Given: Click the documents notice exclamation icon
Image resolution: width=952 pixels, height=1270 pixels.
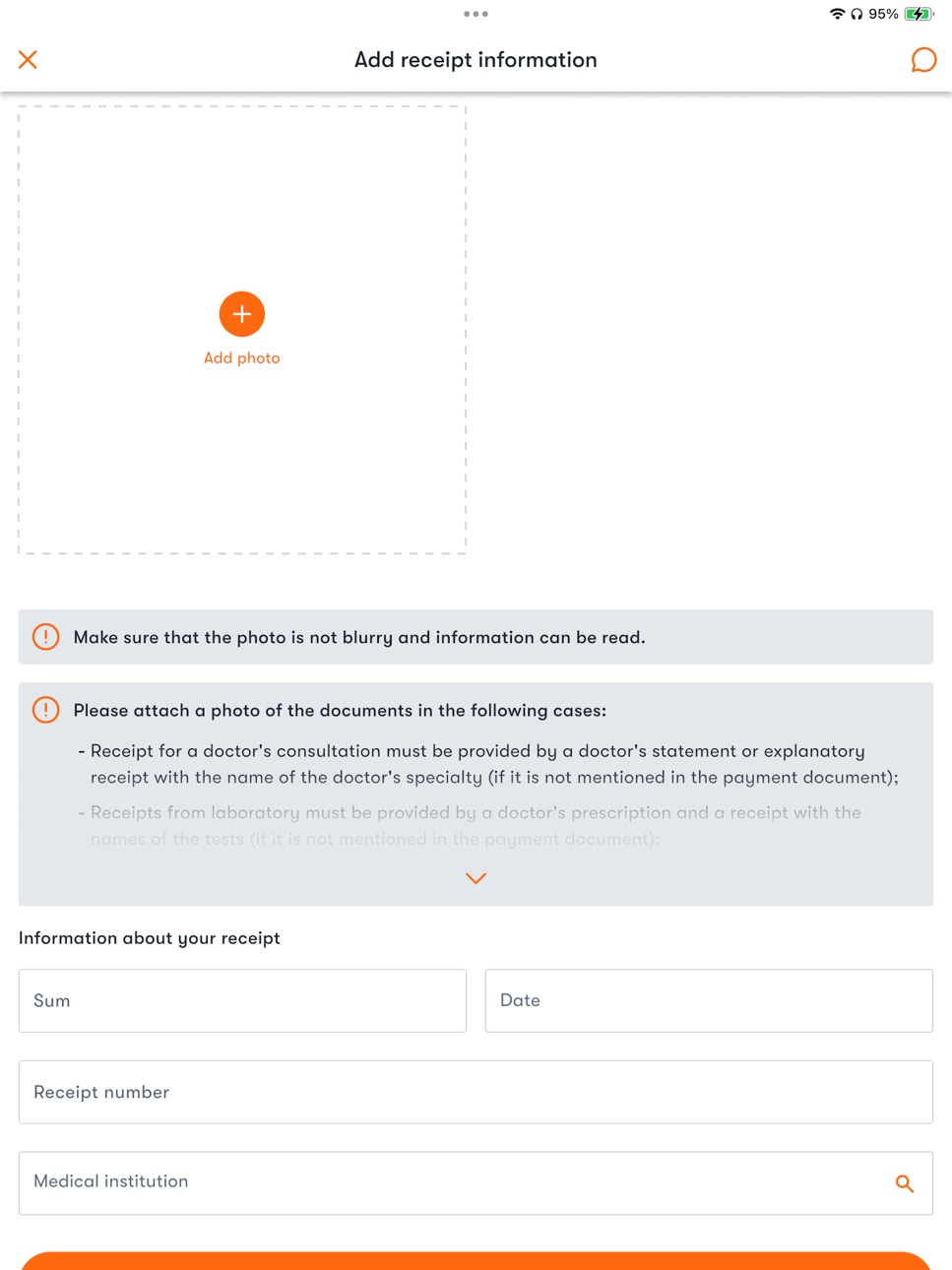Looking at the screenshot, I should [45, 710].
